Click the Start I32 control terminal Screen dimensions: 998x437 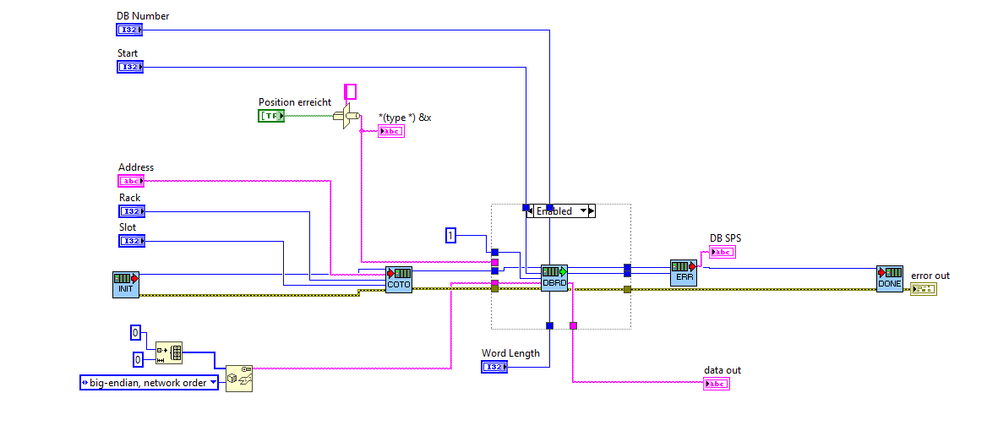(x=130, y=67)
